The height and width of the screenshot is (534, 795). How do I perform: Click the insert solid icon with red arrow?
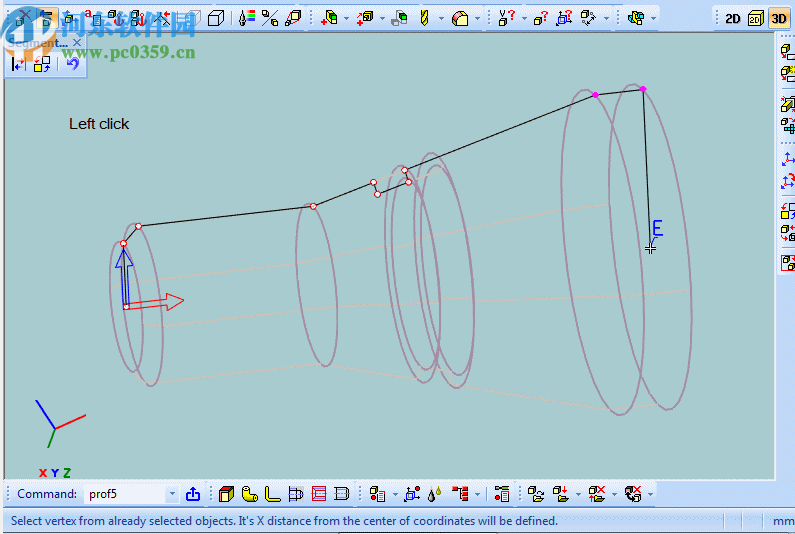click(x=365, y=19)
